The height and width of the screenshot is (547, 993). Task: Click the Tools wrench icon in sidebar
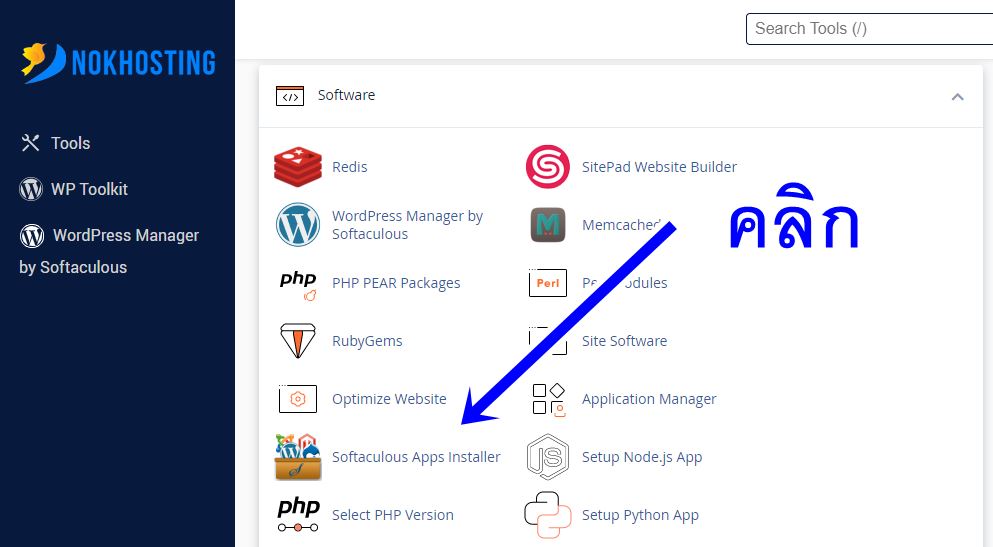30,143
